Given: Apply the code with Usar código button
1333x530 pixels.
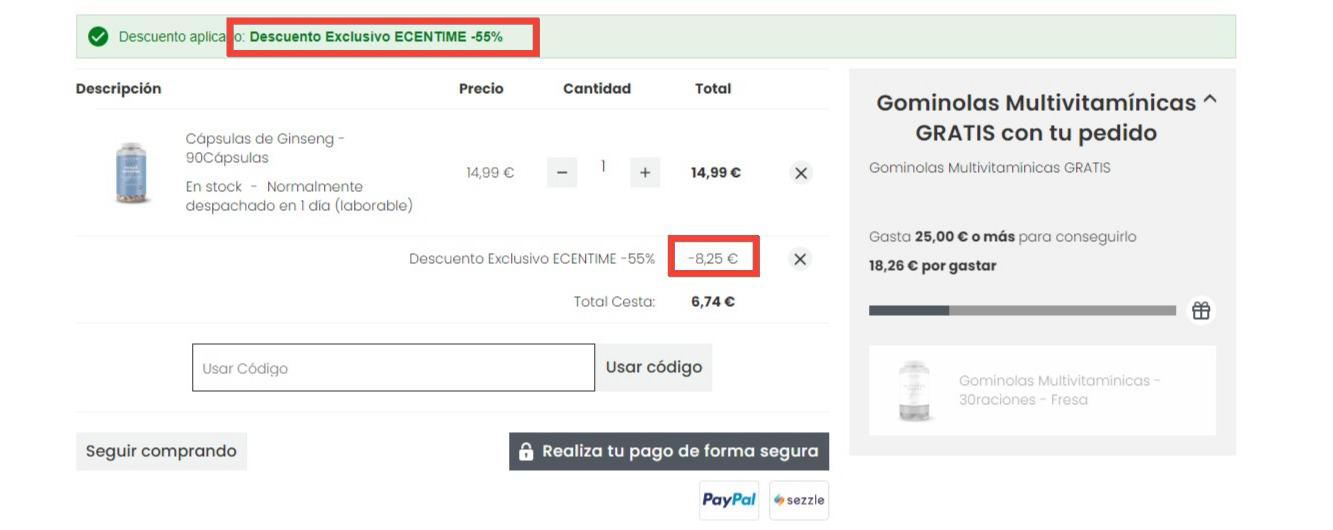Looking at the screenshot, I should [x=654, y=367].
